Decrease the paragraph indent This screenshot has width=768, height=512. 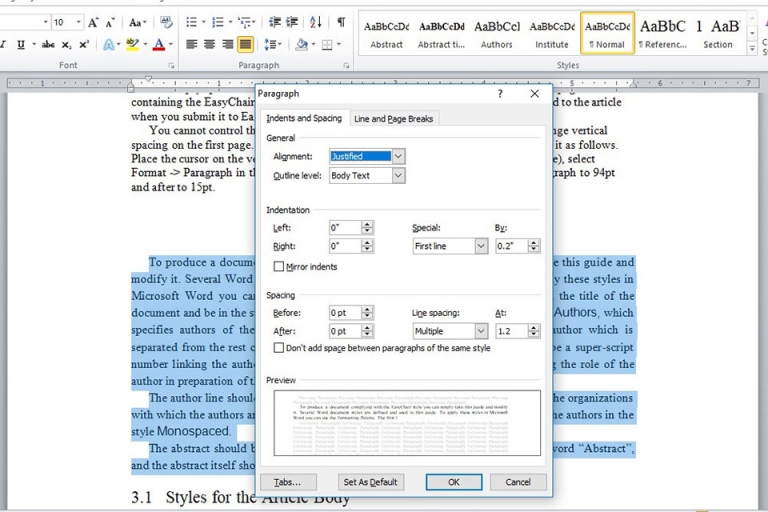pos(275,22)
